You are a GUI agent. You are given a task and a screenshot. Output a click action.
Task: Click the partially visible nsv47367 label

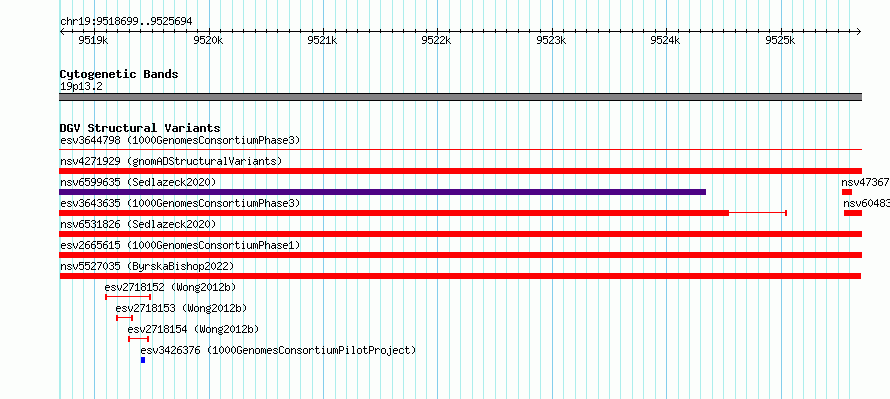(865, 182)
